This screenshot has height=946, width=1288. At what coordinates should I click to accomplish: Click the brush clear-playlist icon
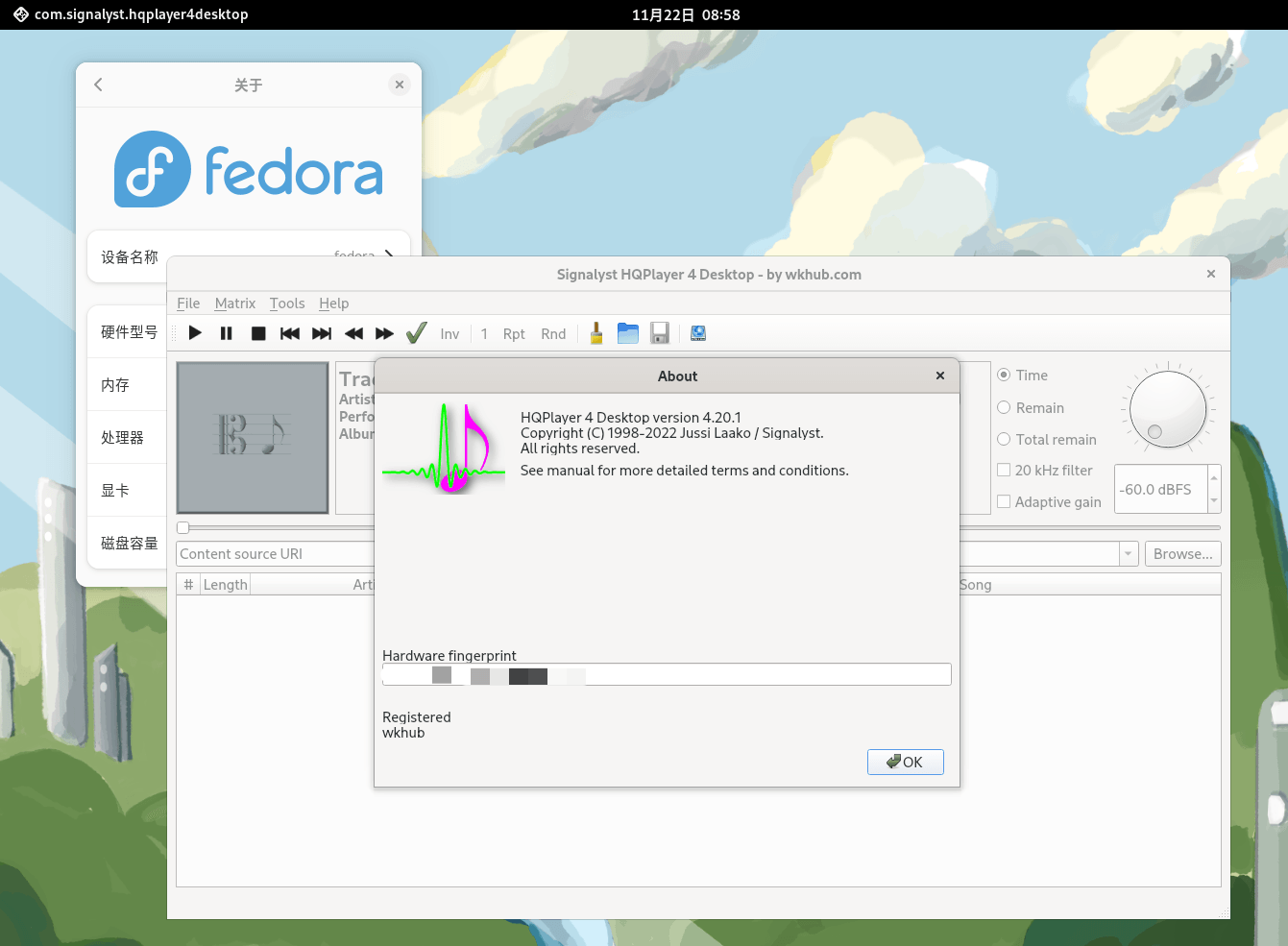point(596,333)
